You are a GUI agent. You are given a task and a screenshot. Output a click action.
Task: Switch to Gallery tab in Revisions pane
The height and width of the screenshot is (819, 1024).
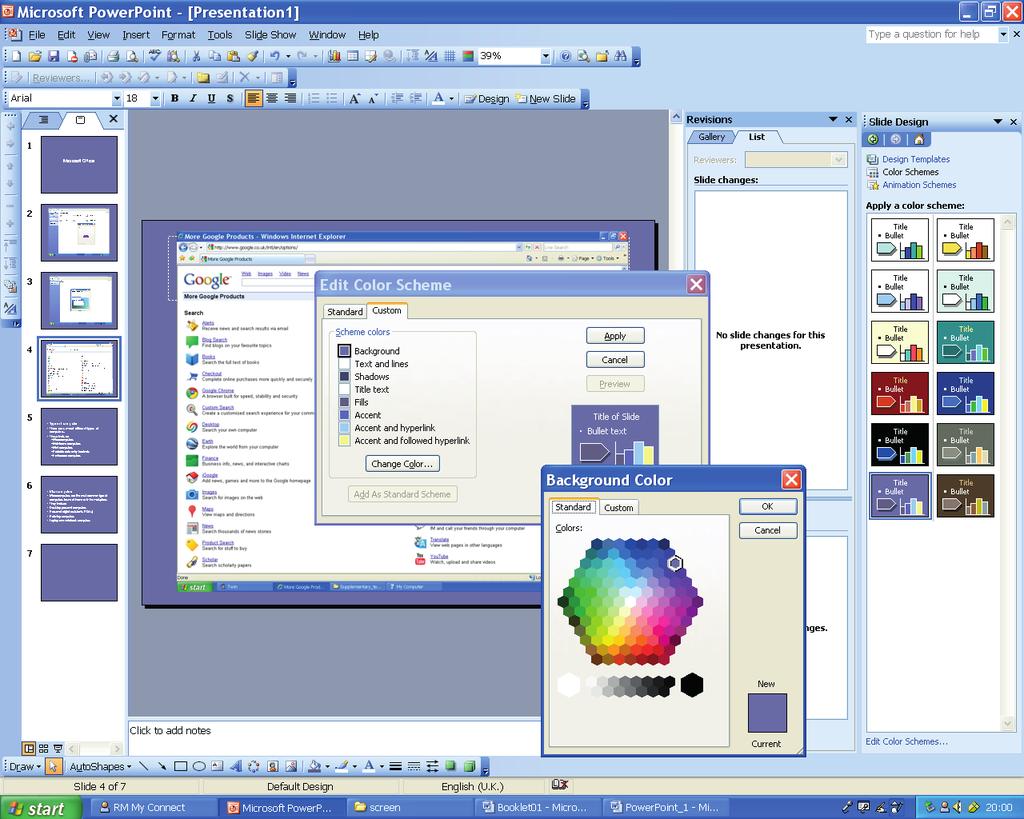711,137
